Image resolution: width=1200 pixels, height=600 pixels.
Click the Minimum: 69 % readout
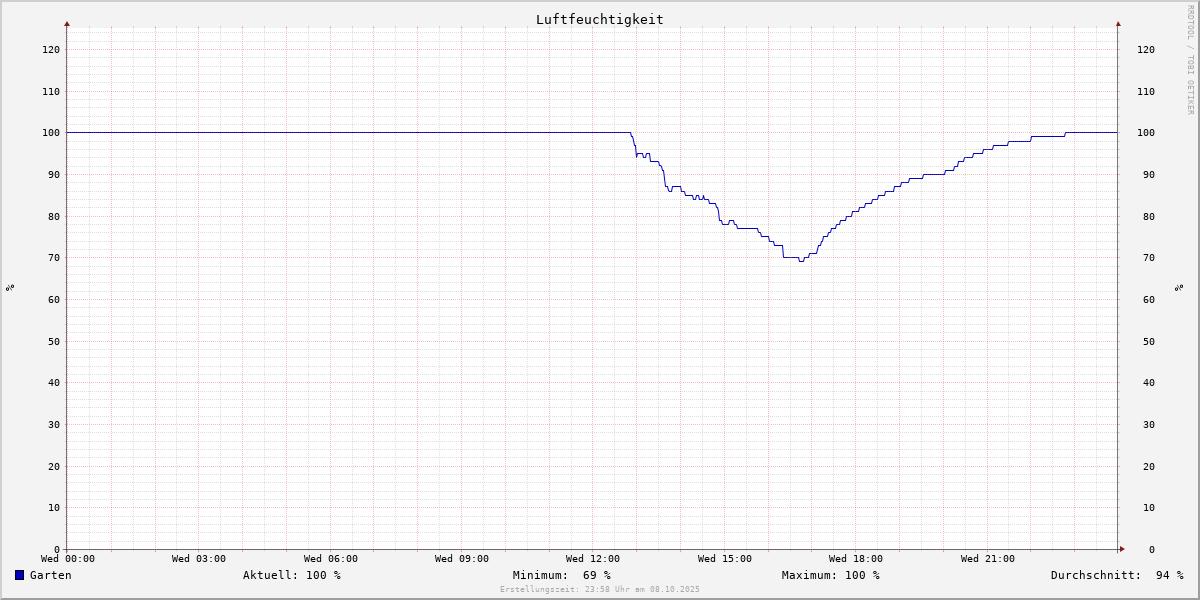tap(561, 575)
